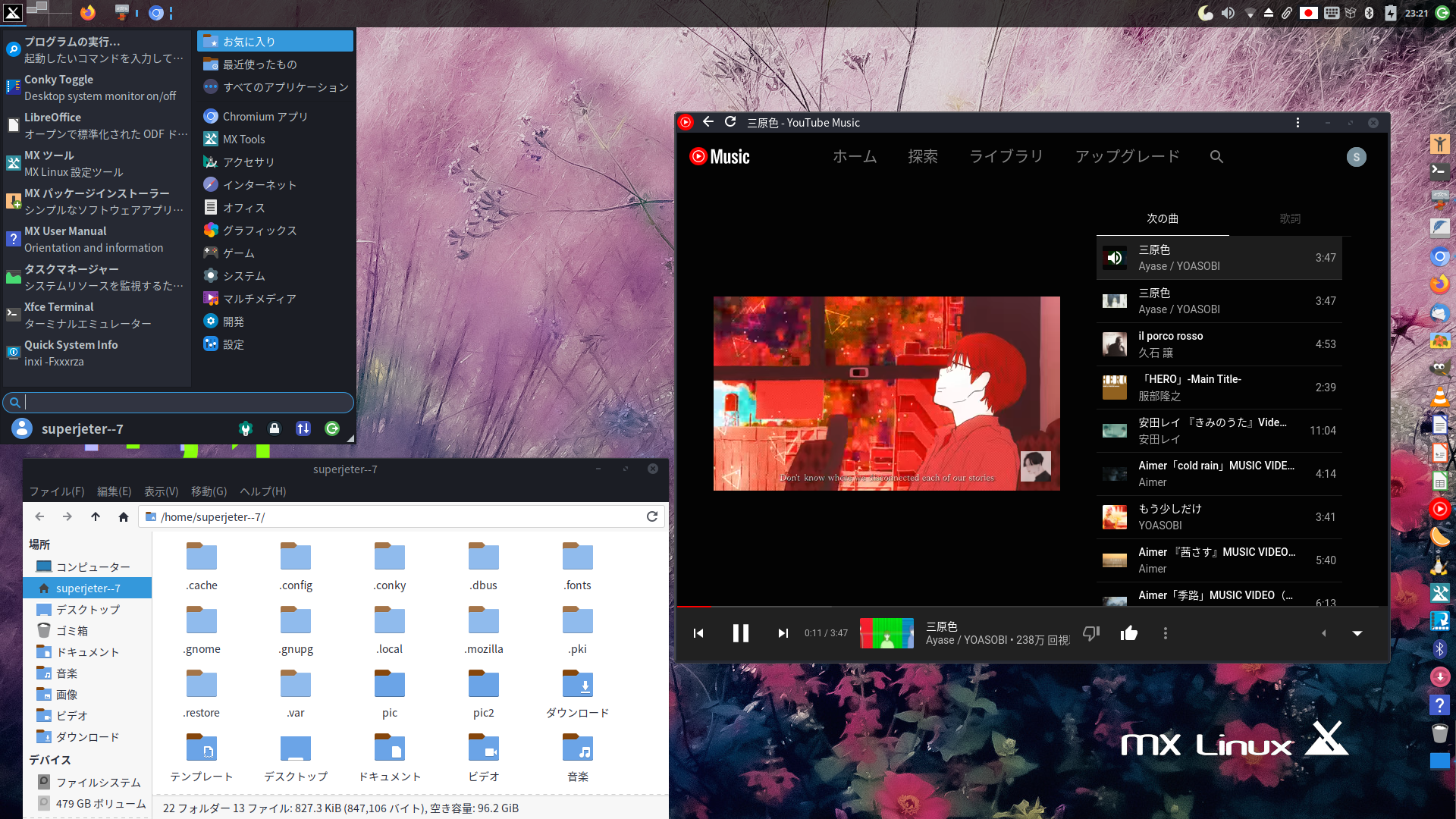1456x819 pixels.
Task: Go to parent folder in file manager
Action: (96, 516)
